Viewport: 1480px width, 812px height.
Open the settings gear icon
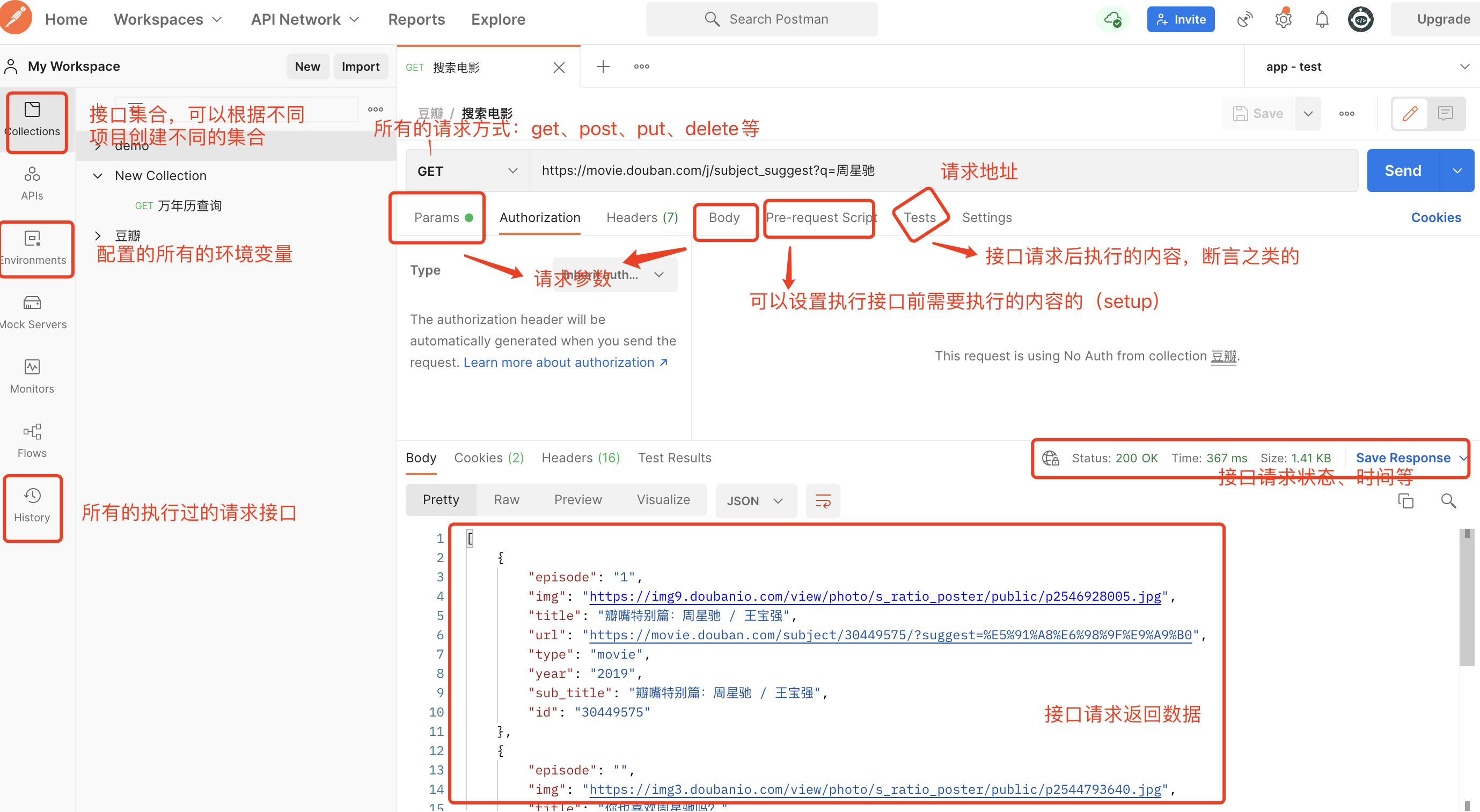coord(1283,19)
